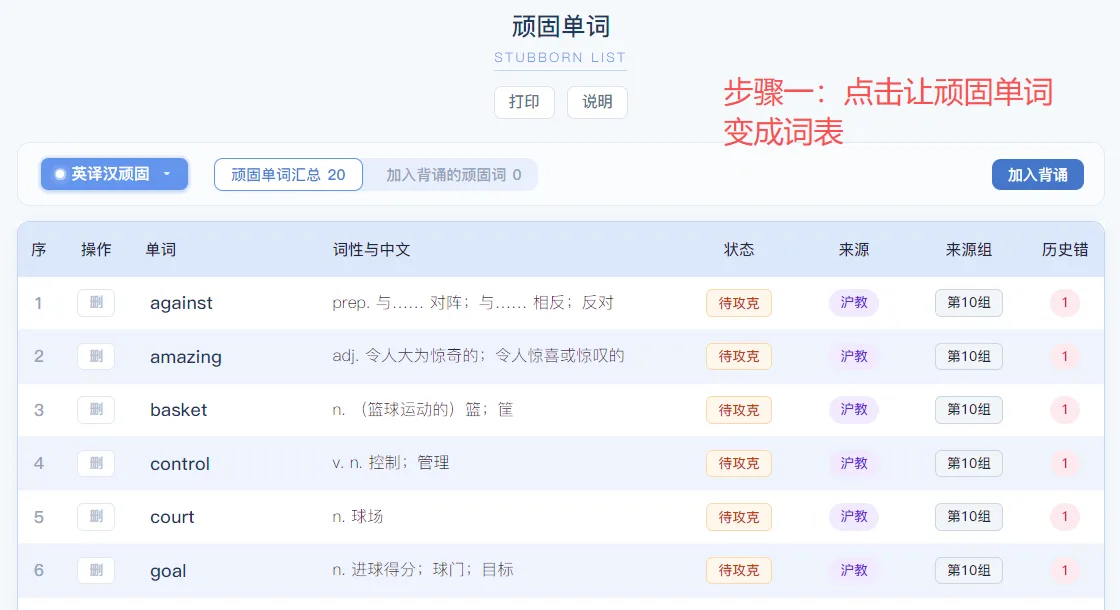Click the 状态 column header
The height and width of the screenshot is (610, 1120).
click(739, 249)
